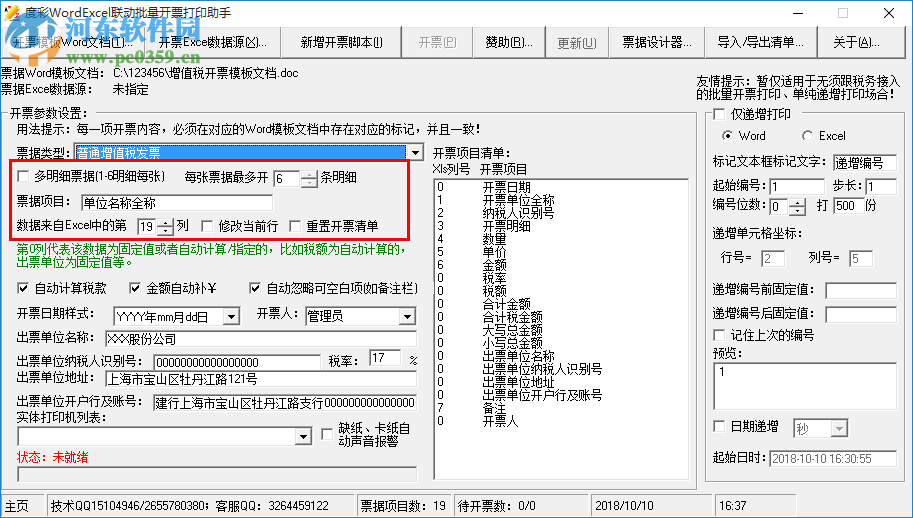Check 仅递增打印 checkbox
Screen dimensions: 913x518
[x=719, y=114]
